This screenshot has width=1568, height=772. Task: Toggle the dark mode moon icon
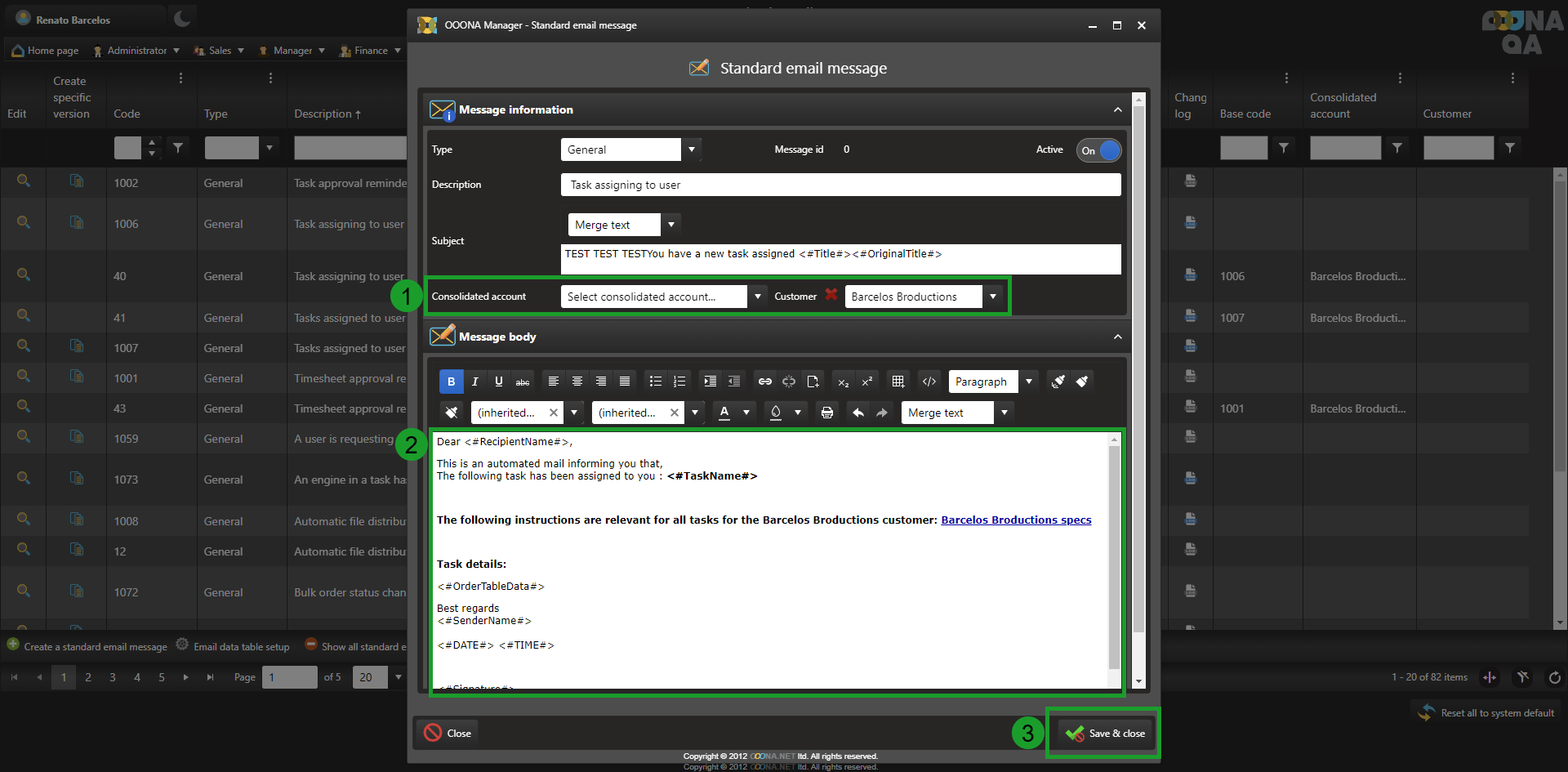tap(182, 19)
